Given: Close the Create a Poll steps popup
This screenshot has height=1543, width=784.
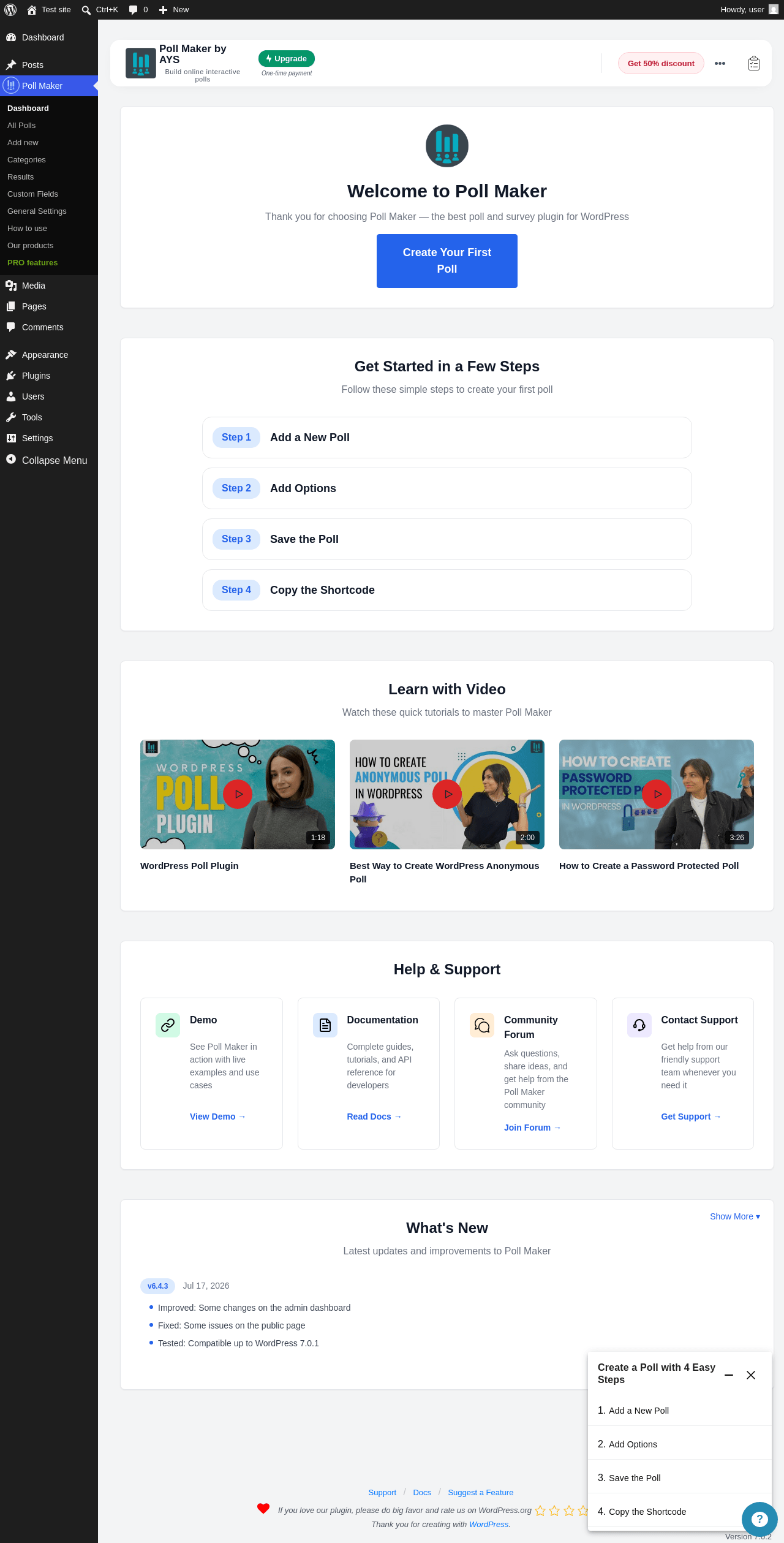Looking at the screenshot, I should [x=751, y=1375].
